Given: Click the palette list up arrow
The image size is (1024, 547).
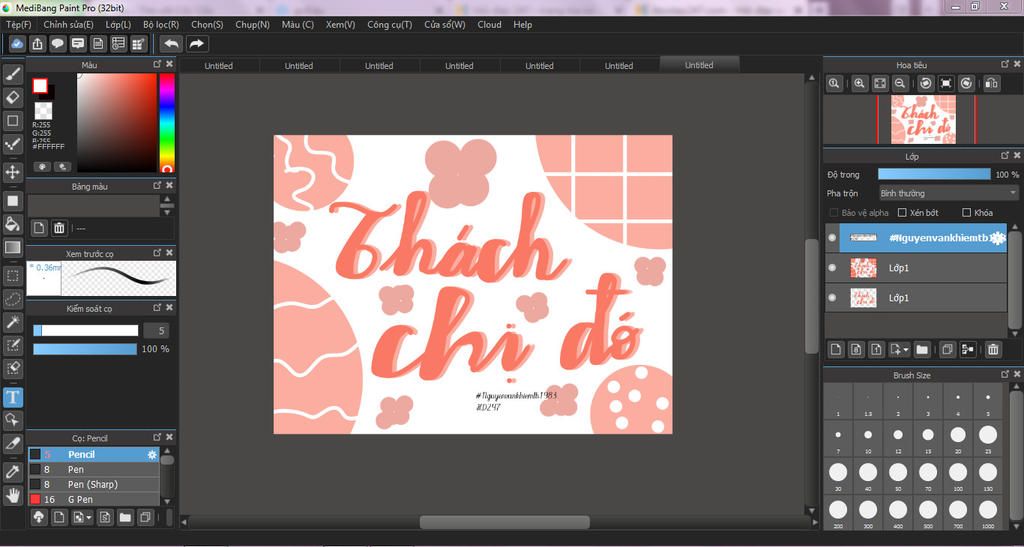Looking at the screenshot, I should tap(168, 199).
